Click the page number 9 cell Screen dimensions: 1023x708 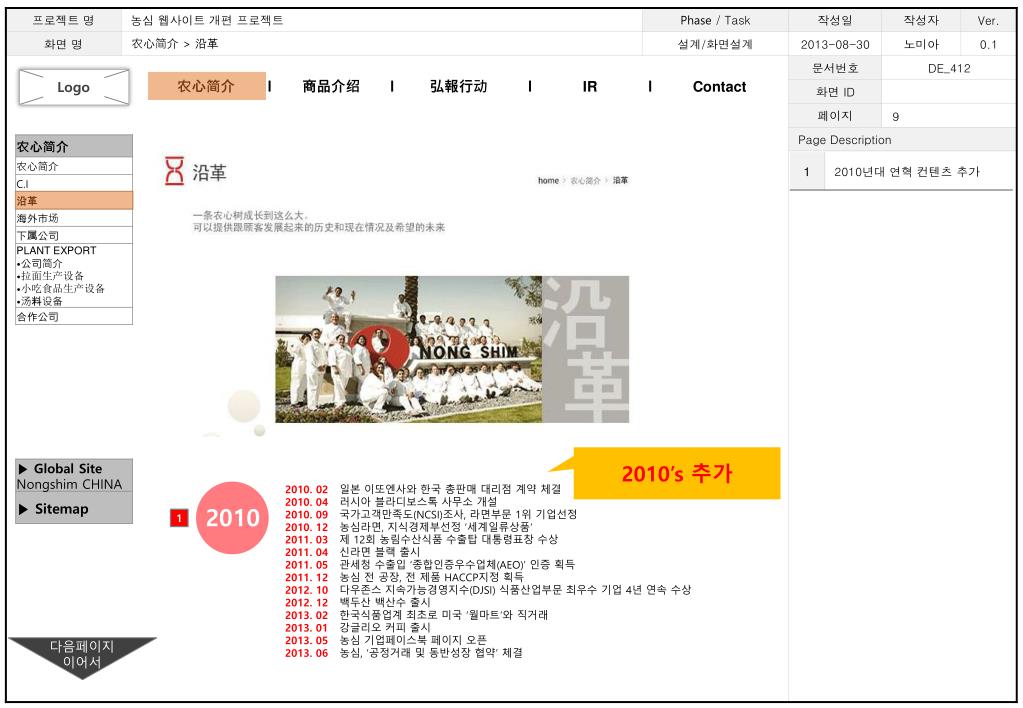coord(949,116)
